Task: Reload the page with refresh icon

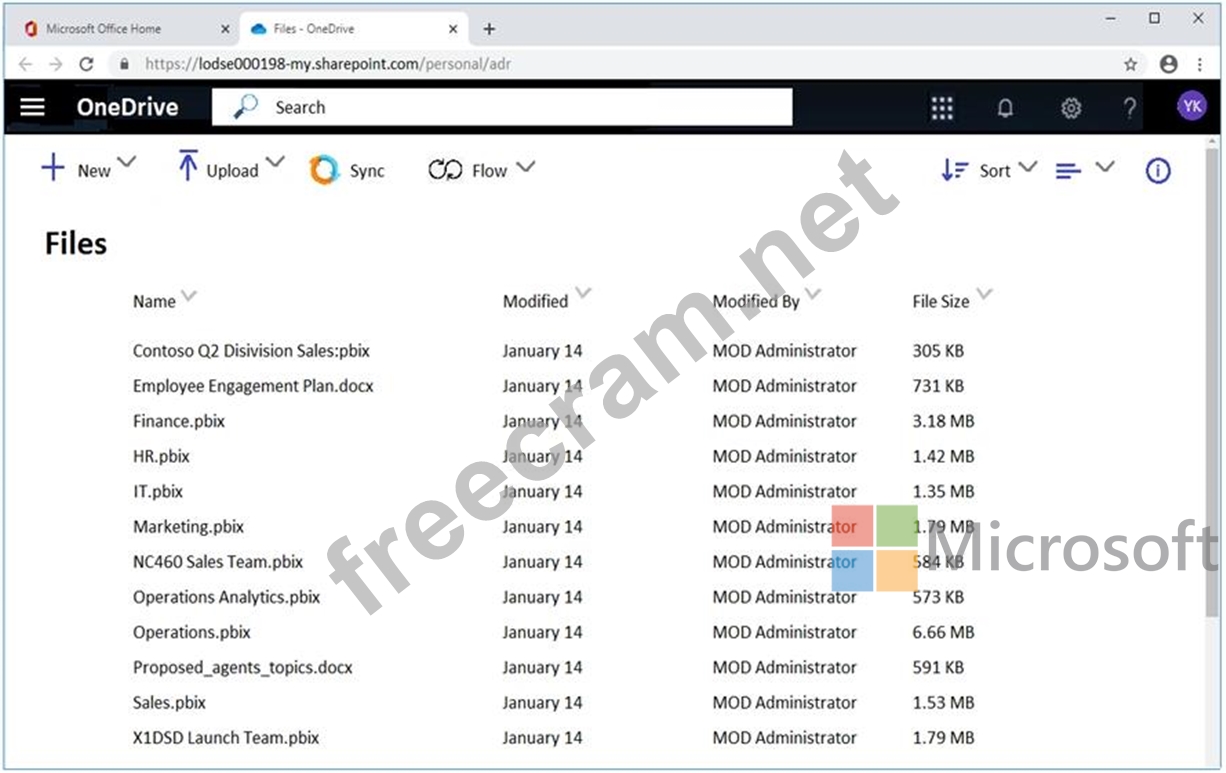Action: click(x=87, y=64)
